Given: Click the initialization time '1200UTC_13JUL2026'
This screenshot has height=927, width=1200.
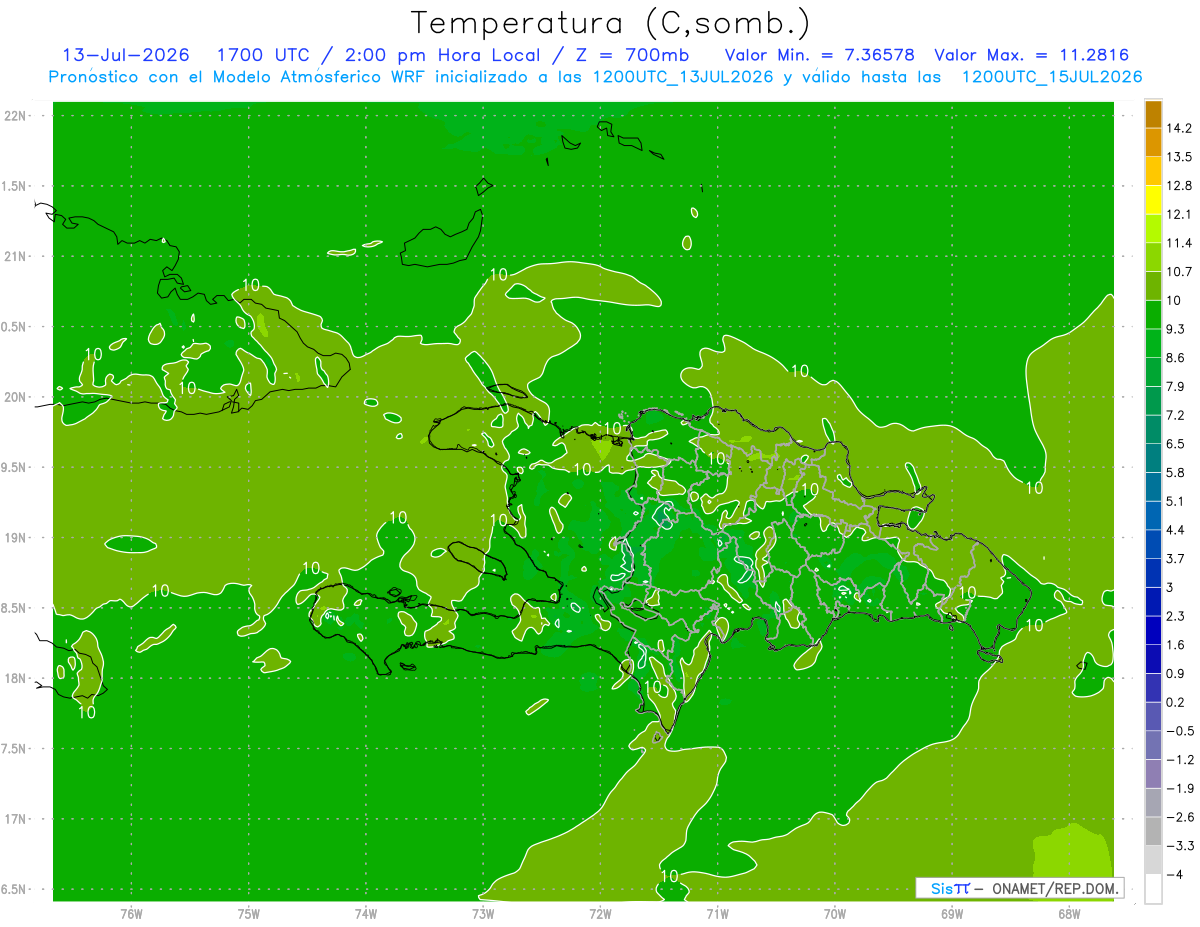Looking at the screenshot, I should pos(682,77).
